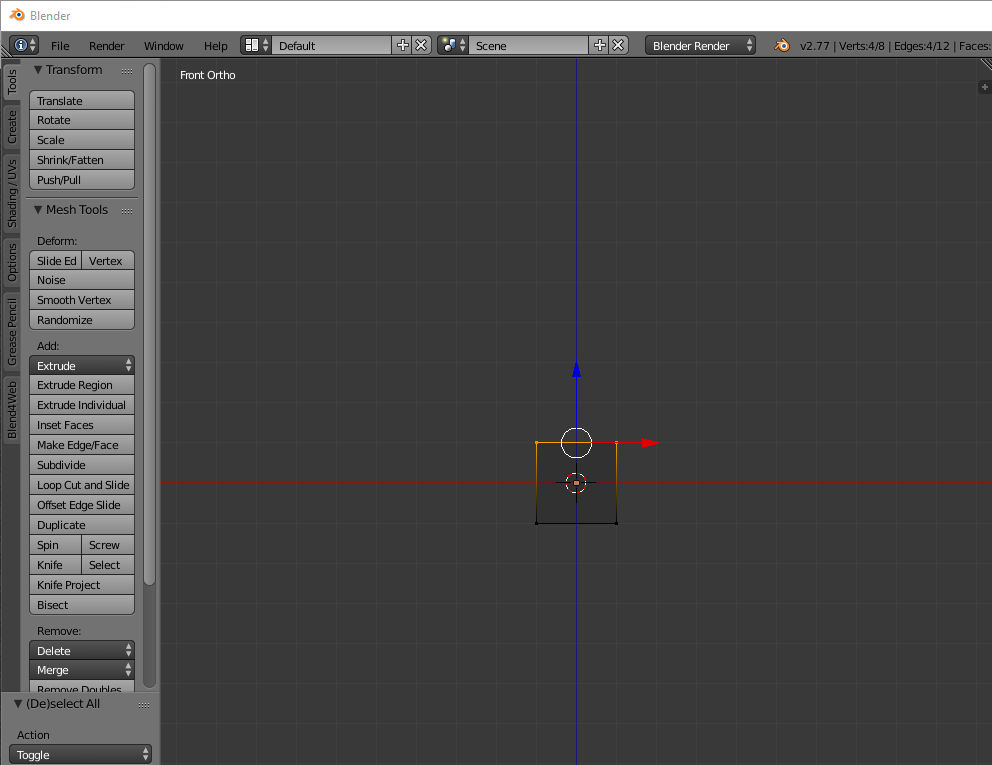Click the Shrink/Fatten button
The height and width of the screenshot is (765, 992).
82,160
